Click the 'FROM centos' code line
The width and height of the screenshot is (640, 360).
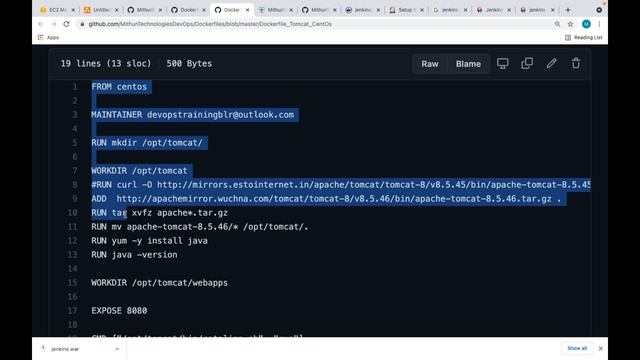pyautogui.click(x=119, y=87)
